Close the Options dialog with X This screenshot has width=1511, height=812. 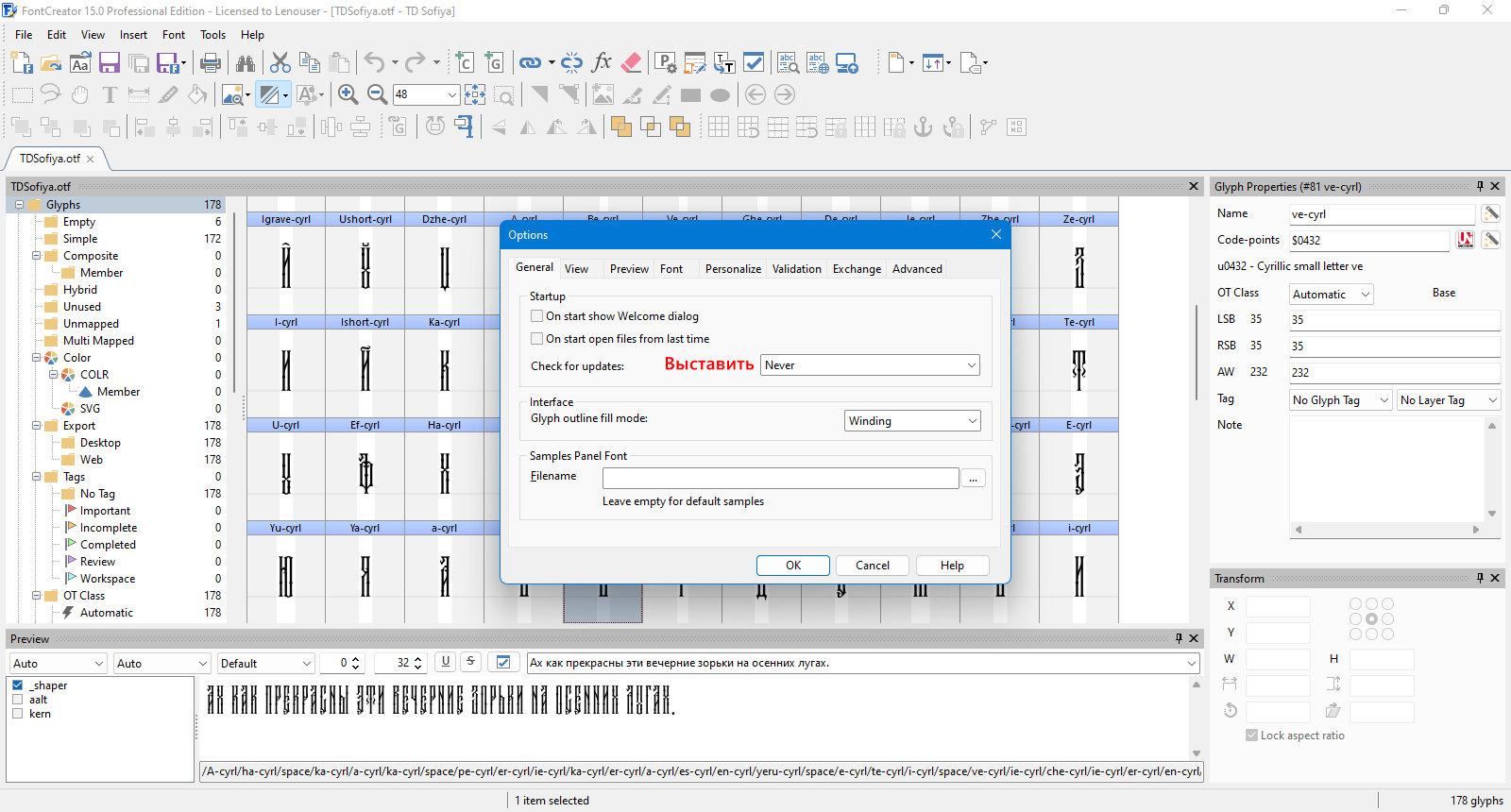[995, 235]
